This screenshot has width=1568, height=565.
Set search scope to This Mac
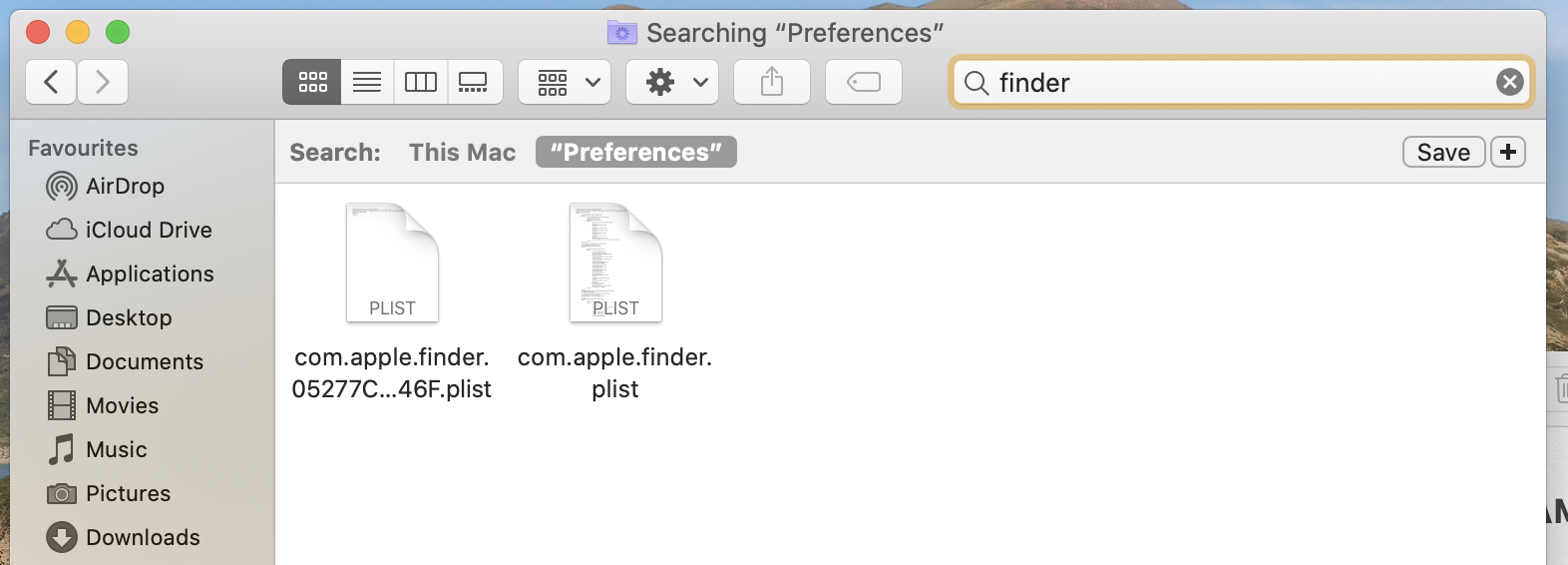tap(462, 153)
